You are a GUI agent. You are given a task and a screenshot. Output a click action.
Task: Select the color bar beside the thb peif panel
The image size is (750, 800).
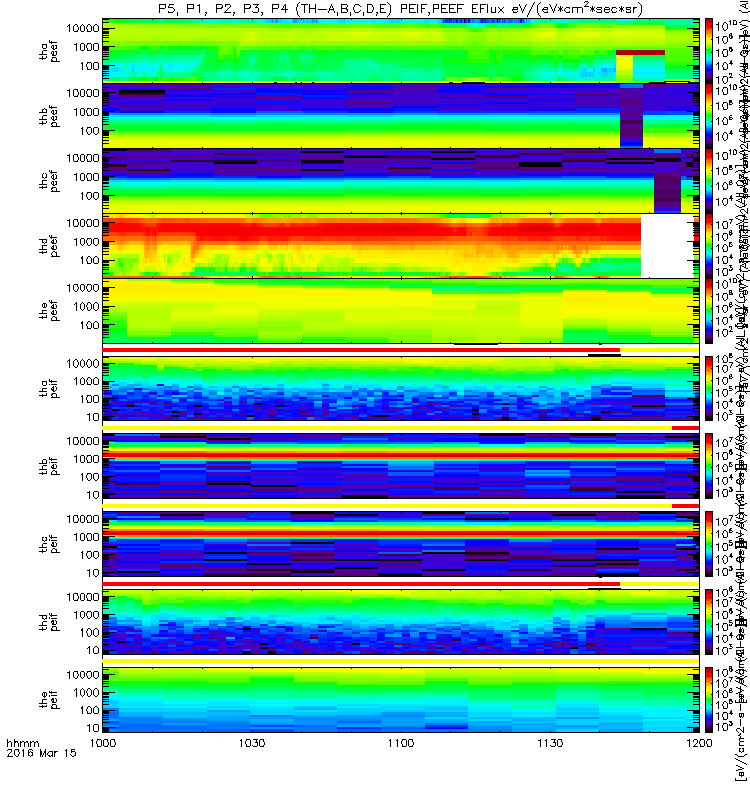click(x=709, y=466)
